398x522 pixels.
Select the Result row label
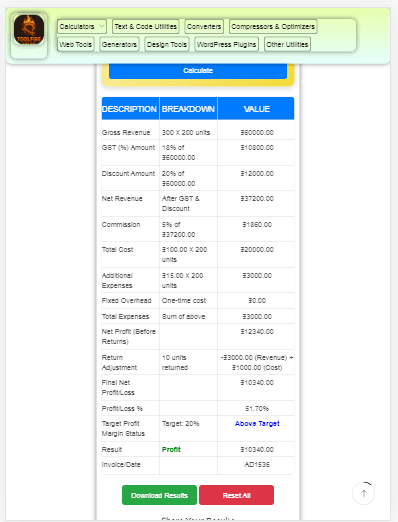click(112, 449)
